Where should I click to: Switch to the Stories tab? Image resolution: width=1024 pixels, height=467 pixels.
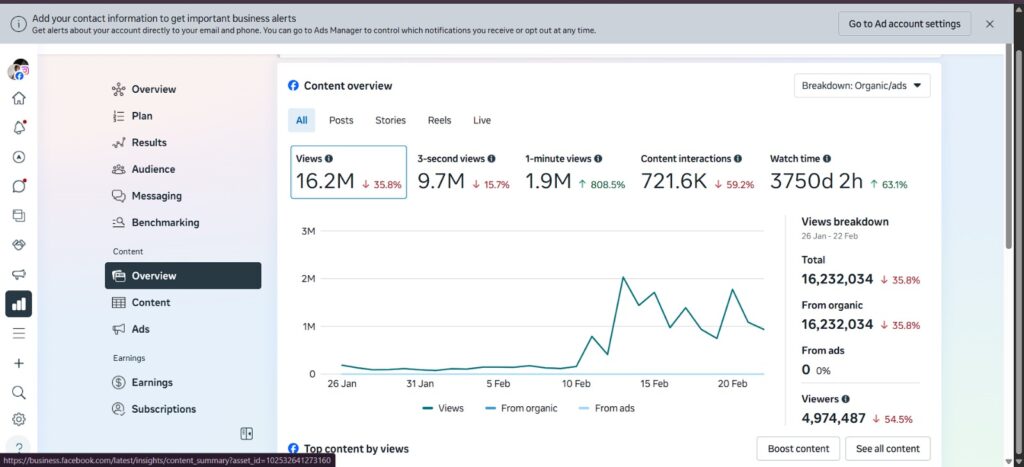coord(391,120)
